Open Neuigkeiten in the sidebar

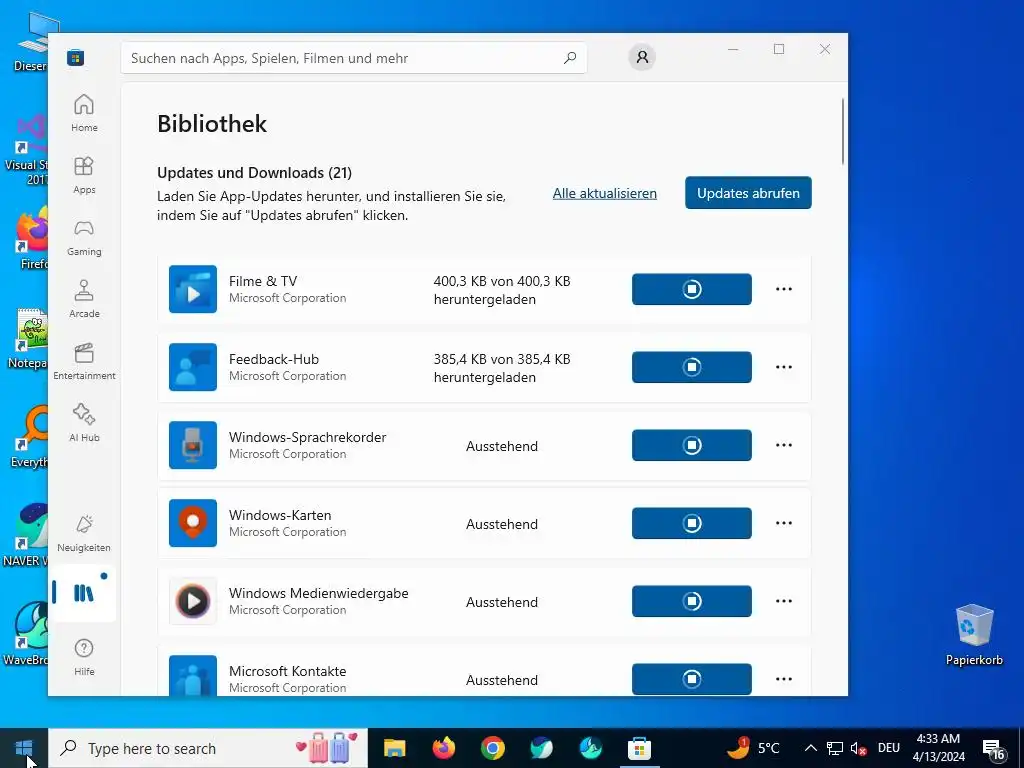pyautogui.click(x=84, y=534)
